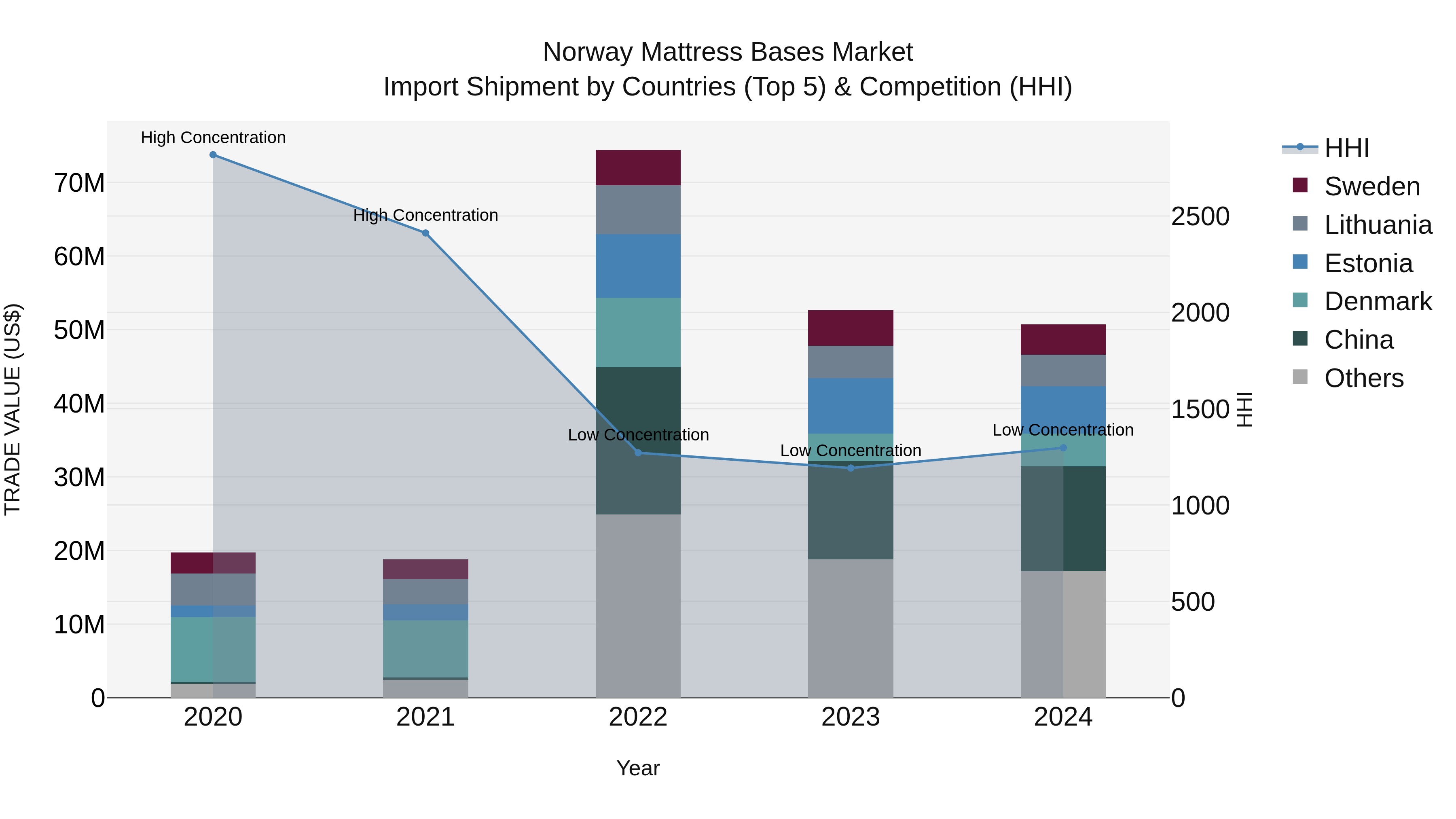Click the Sweden segment of the 2021 bar
This screenshot has width=1456, height=819.
pos(425,569)
